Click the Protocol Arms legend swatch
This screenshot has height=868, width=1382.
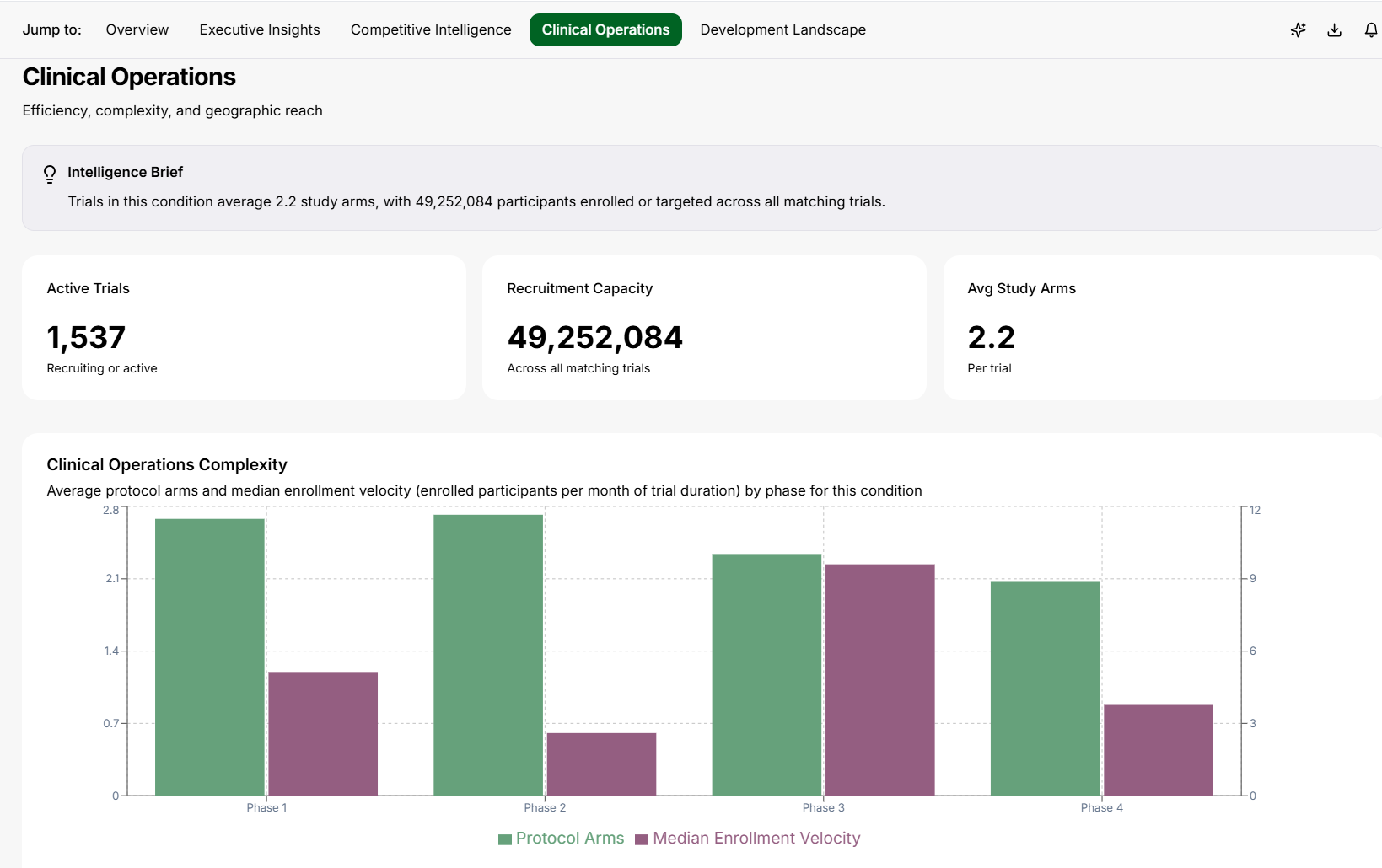point(505,839)
